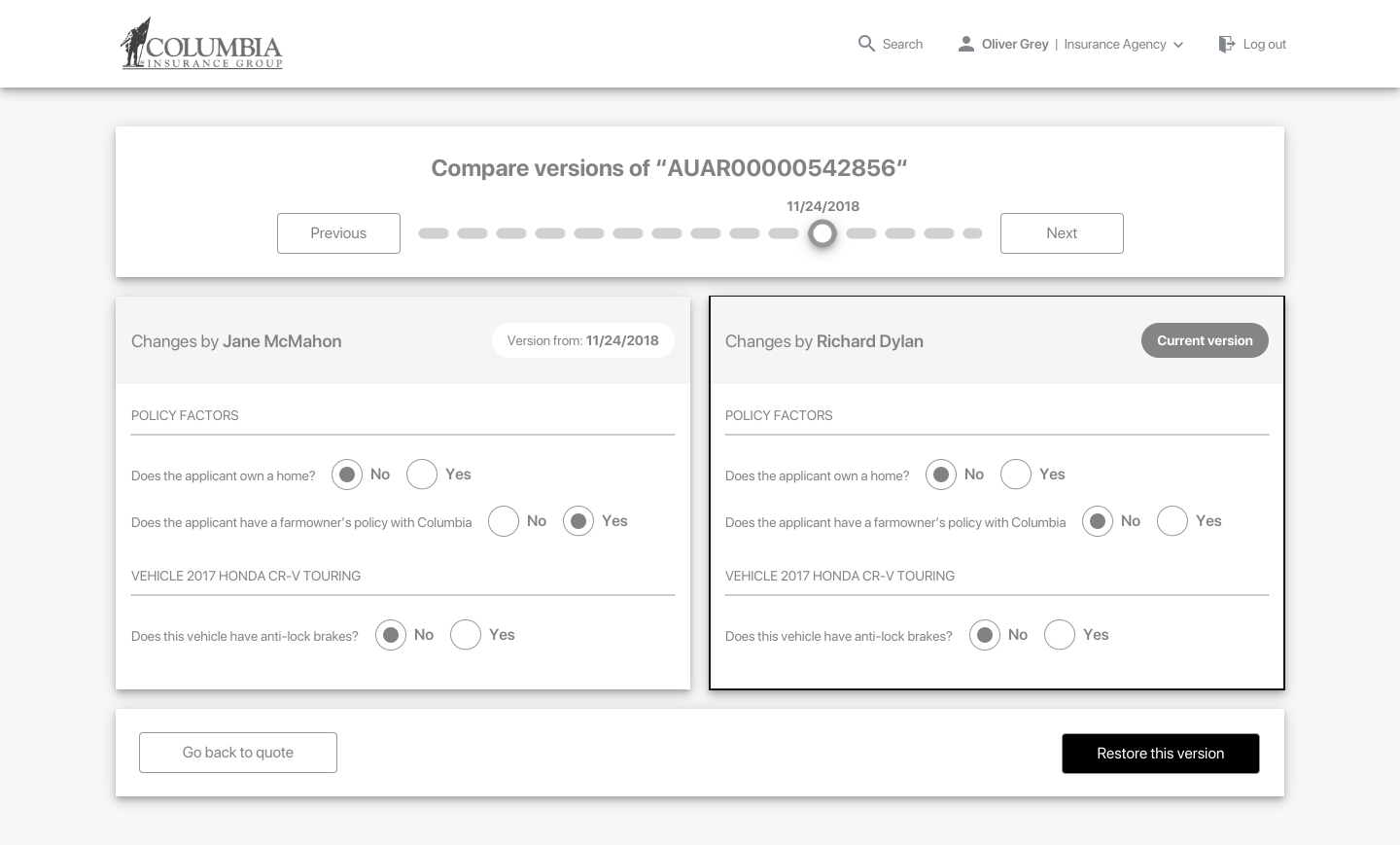Click the 11/24/2018 date label above timeline

click(822, 206)
